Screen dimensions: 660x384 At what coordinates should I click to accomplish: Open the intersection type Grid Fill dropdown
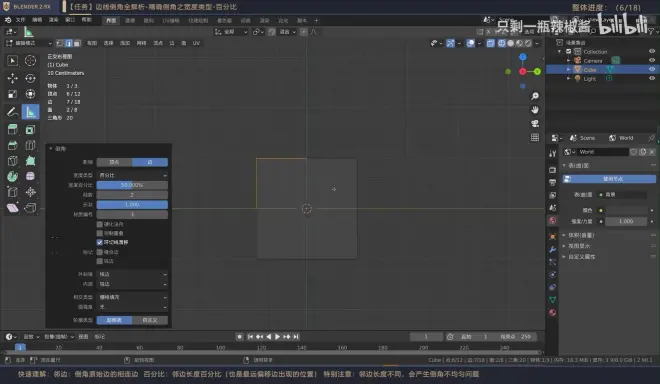tap(132, 297)
